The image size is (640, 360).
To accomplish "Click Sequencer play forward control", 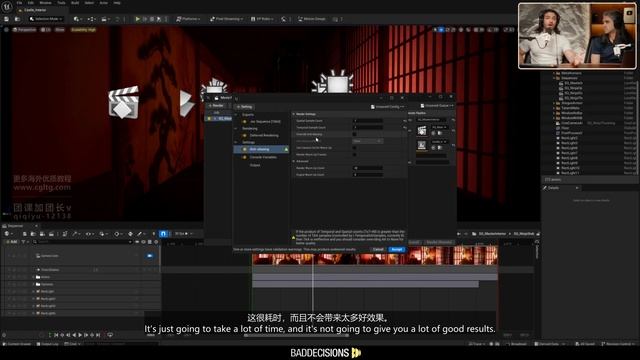I will (80, 335).
